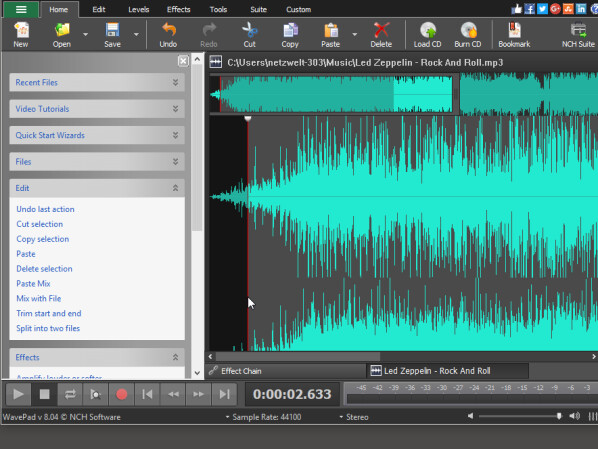598x449 pixels.
Task: Open dropdown arrow next to Save
Action: [136, 34]
